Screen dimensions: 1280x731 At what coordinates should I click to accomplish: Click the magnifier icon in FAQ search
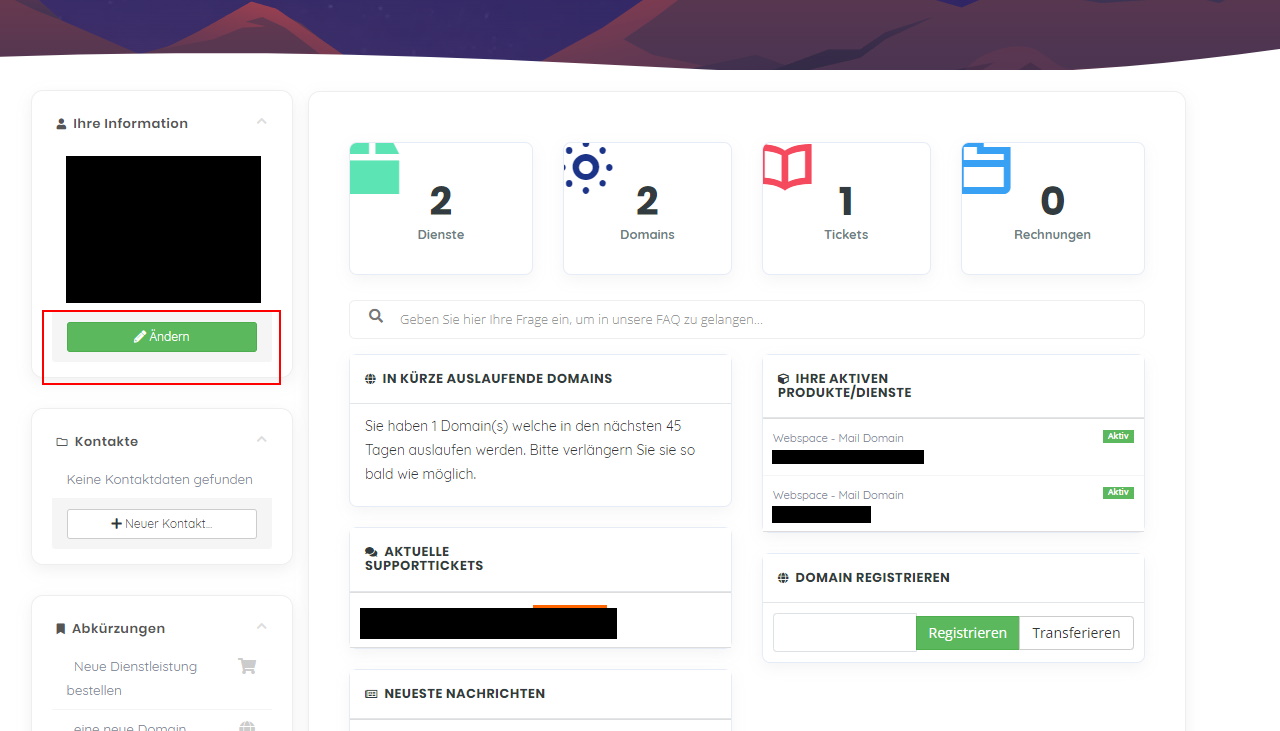point(376,316)
